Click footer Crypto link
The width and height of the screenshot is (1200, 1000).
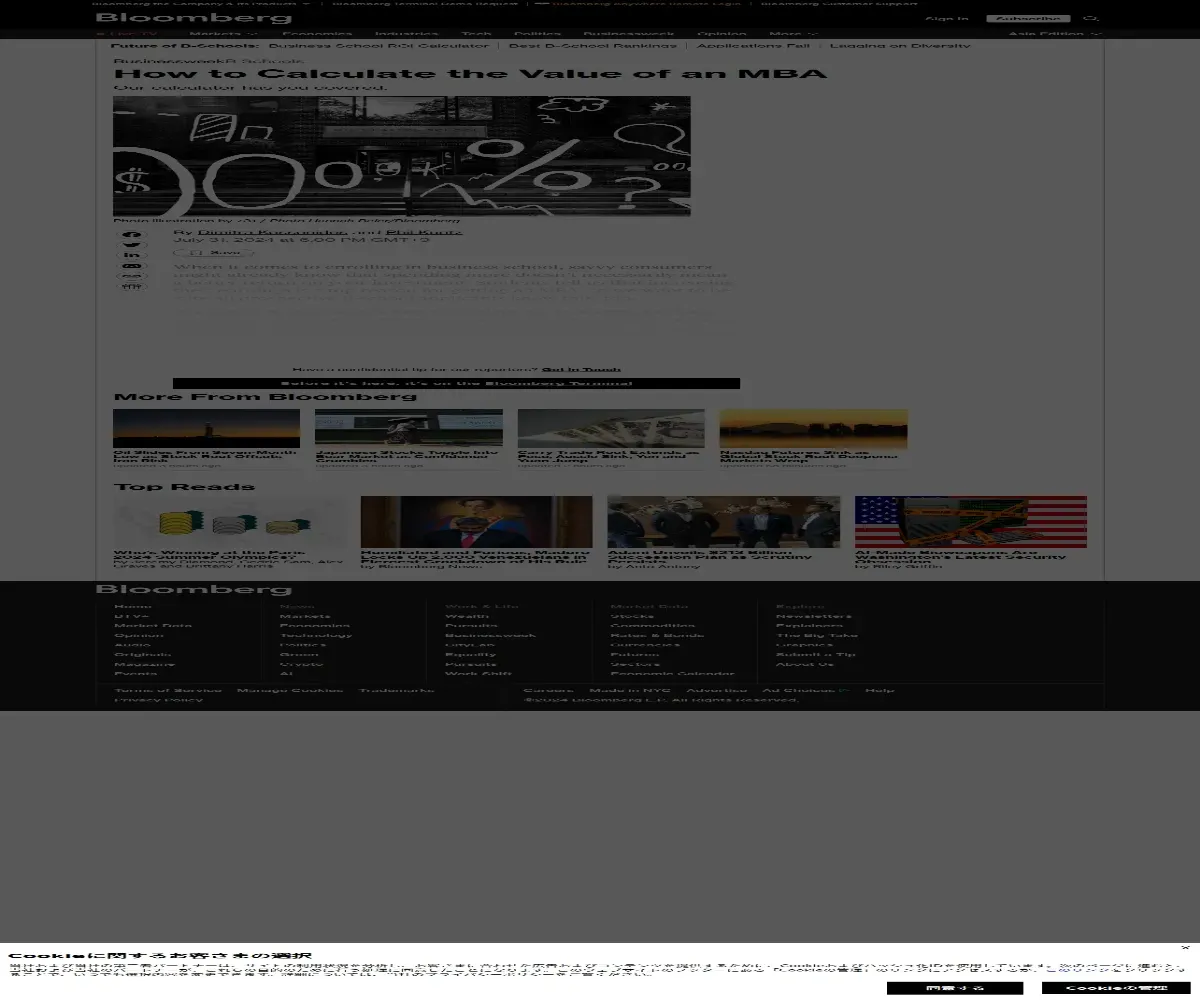[301, 664]
